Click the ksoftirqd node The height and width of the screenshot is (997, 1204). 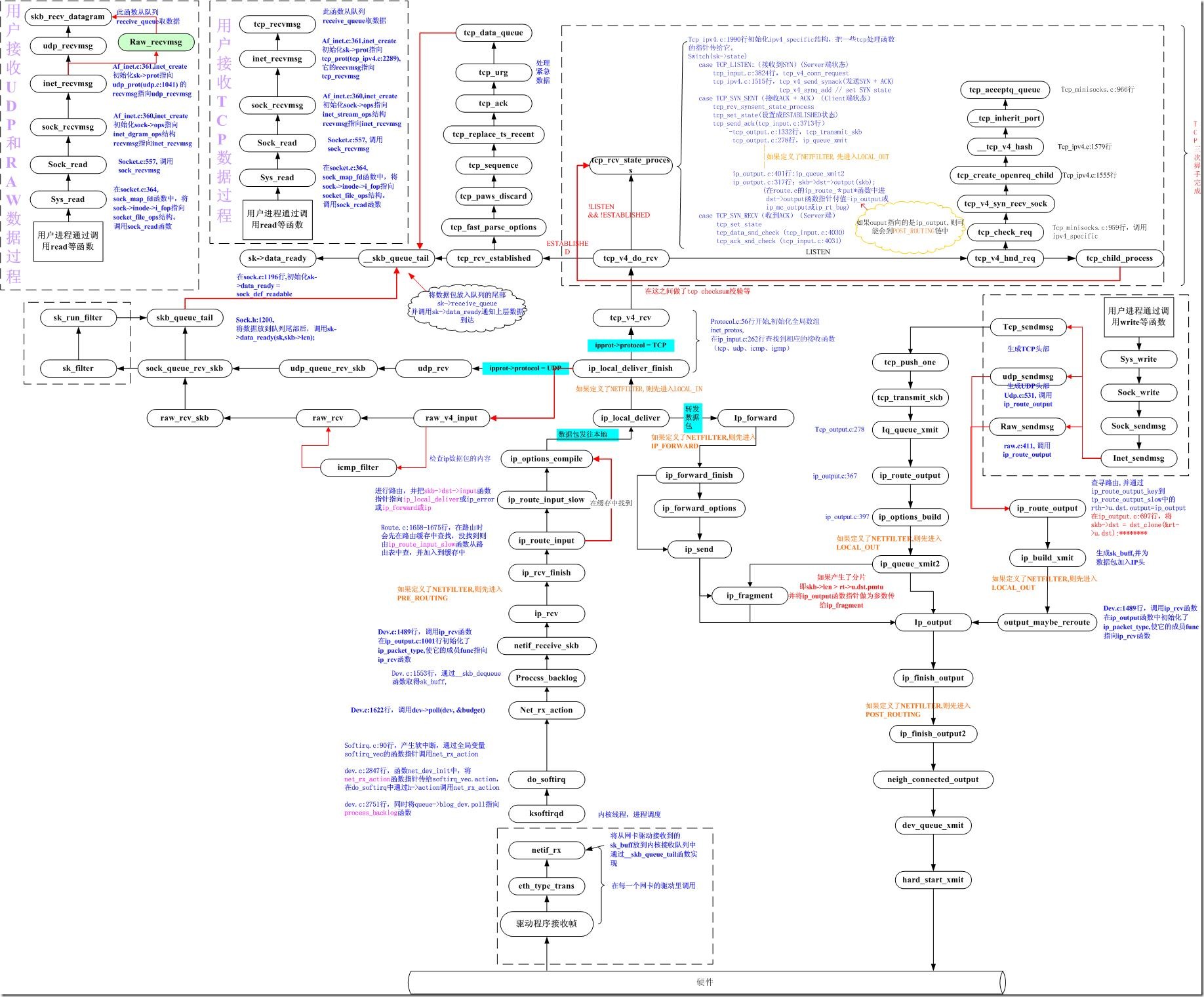tap(546, 813)
